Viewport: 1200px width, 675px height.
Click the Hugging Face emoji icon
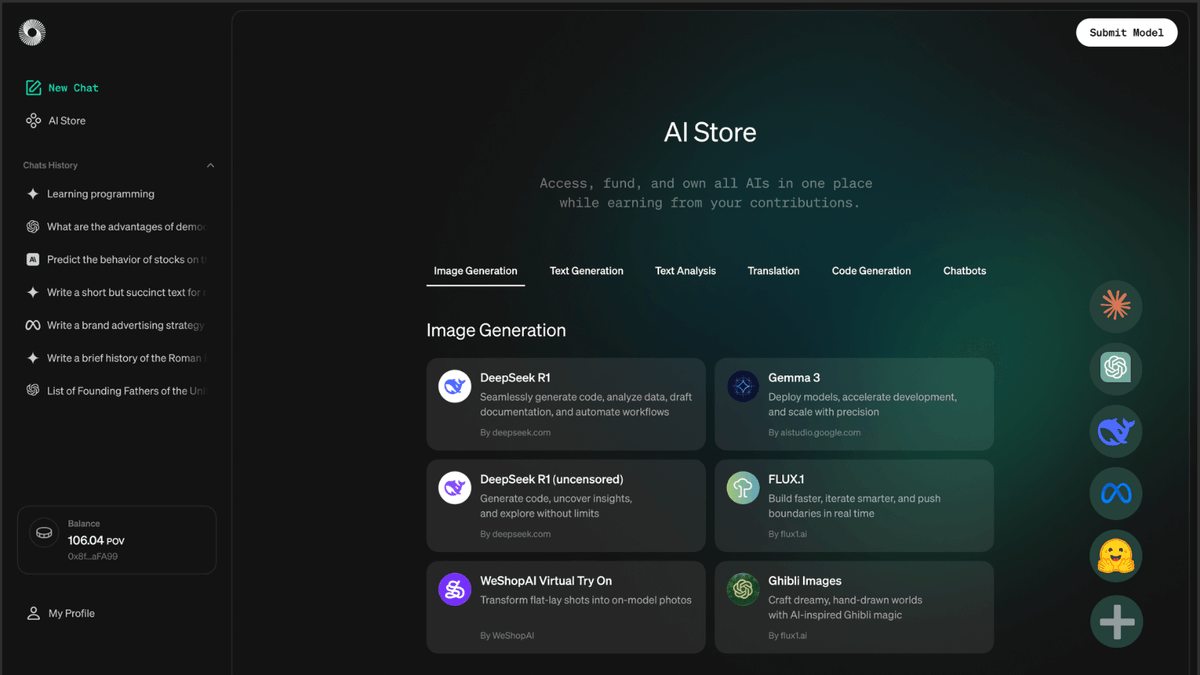point(1116,557)
